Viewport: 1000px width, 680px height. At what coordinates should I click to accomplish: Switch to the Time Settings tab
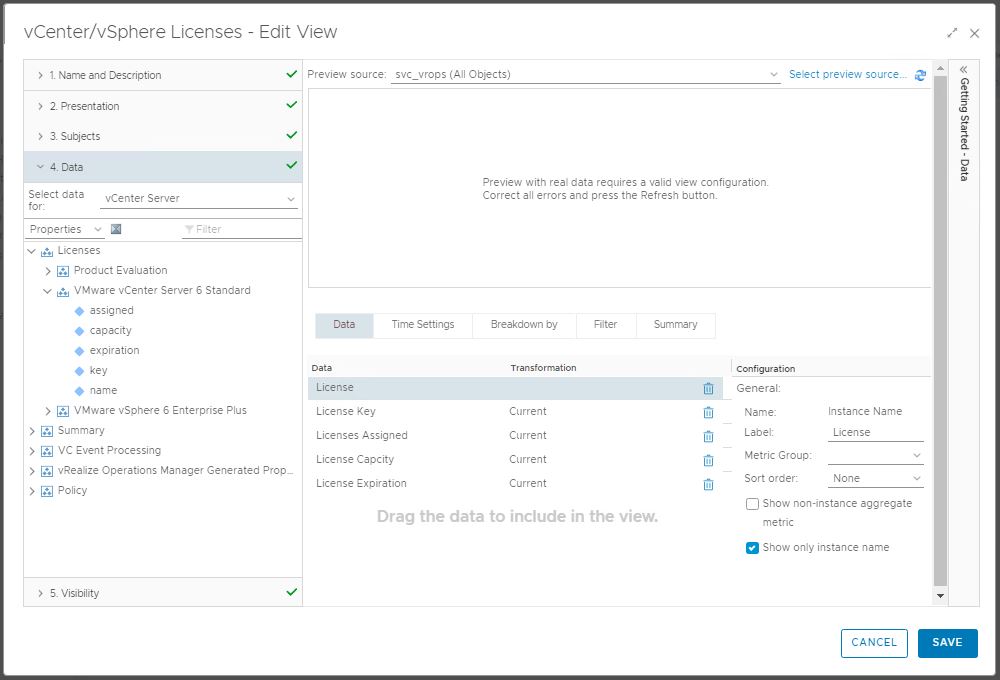pos(422,325)
